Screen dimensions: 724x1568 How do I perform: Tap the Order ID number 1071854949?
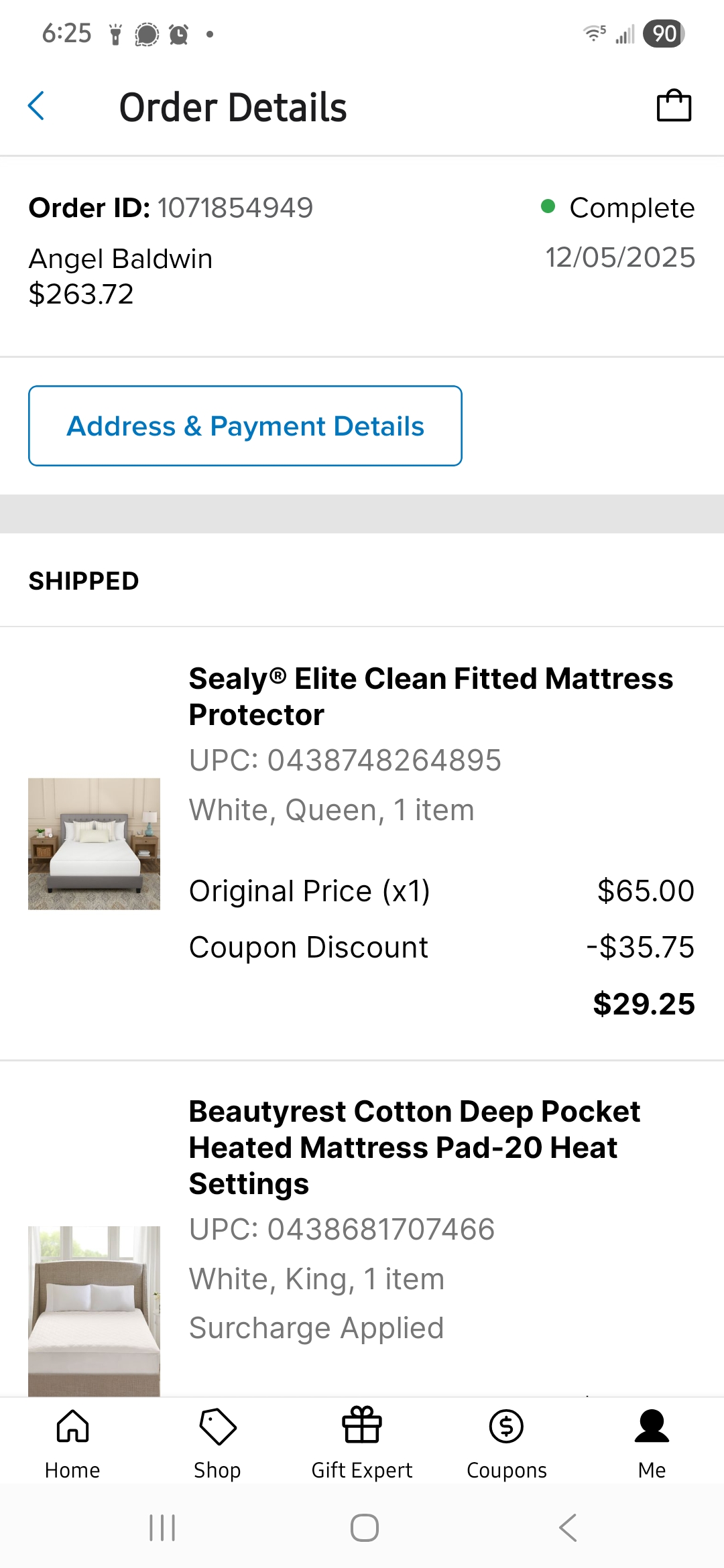235,208
